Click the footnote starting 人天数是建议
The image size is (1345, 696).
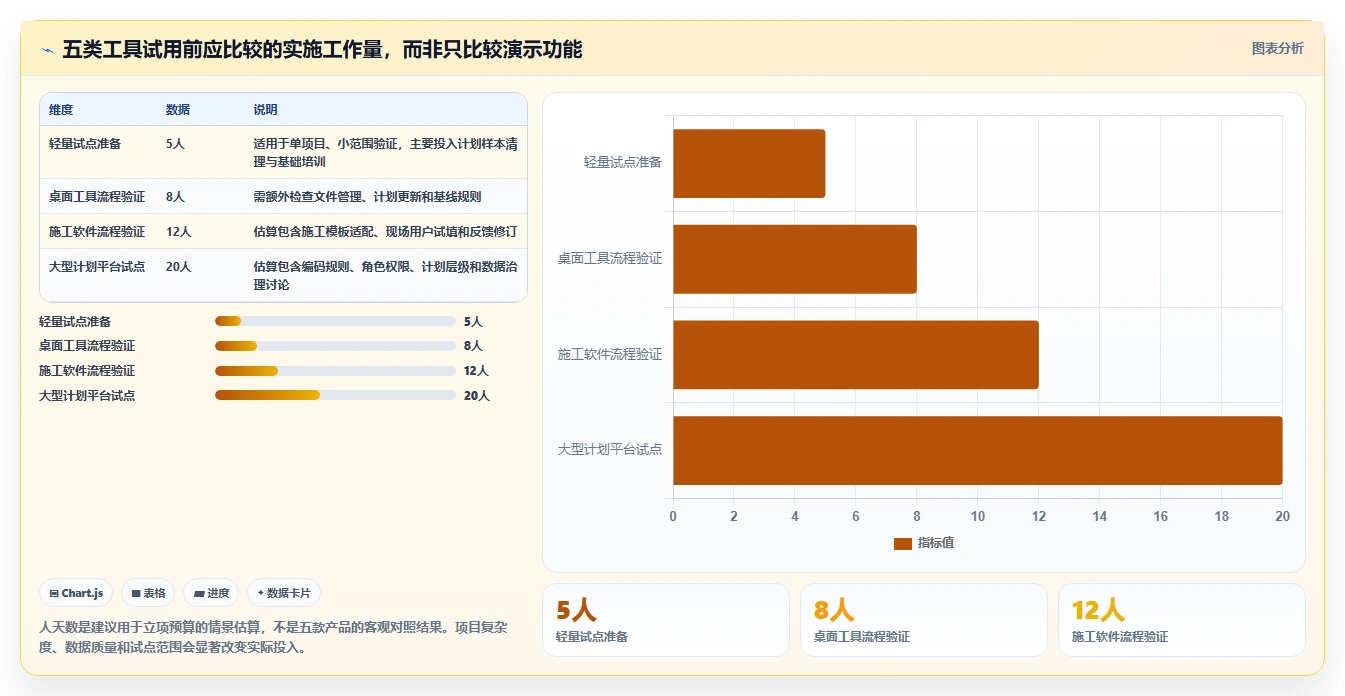(x=273, y=637)
